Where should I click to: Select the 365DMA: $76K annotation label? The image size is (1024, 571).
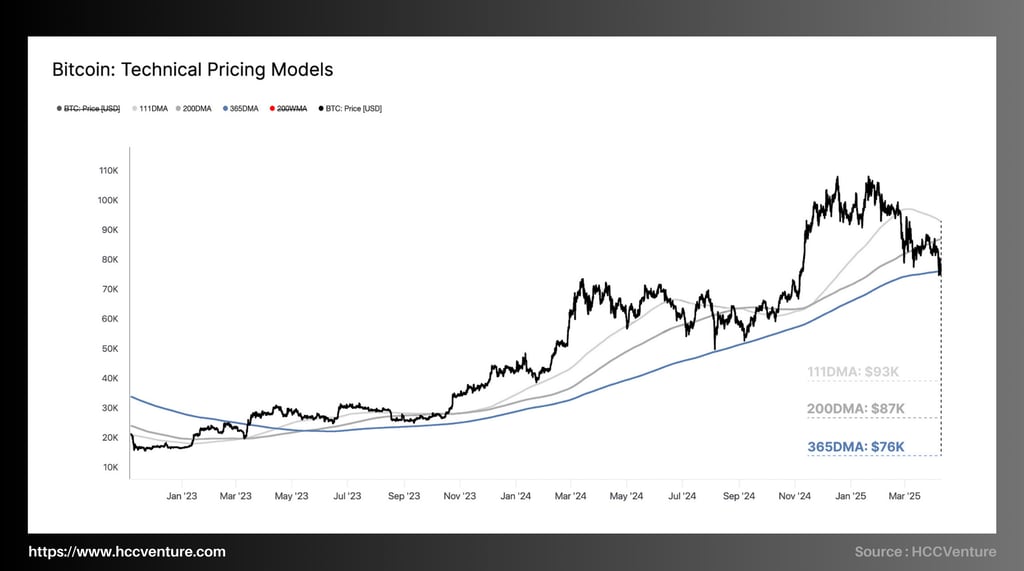tap(856, 447)
